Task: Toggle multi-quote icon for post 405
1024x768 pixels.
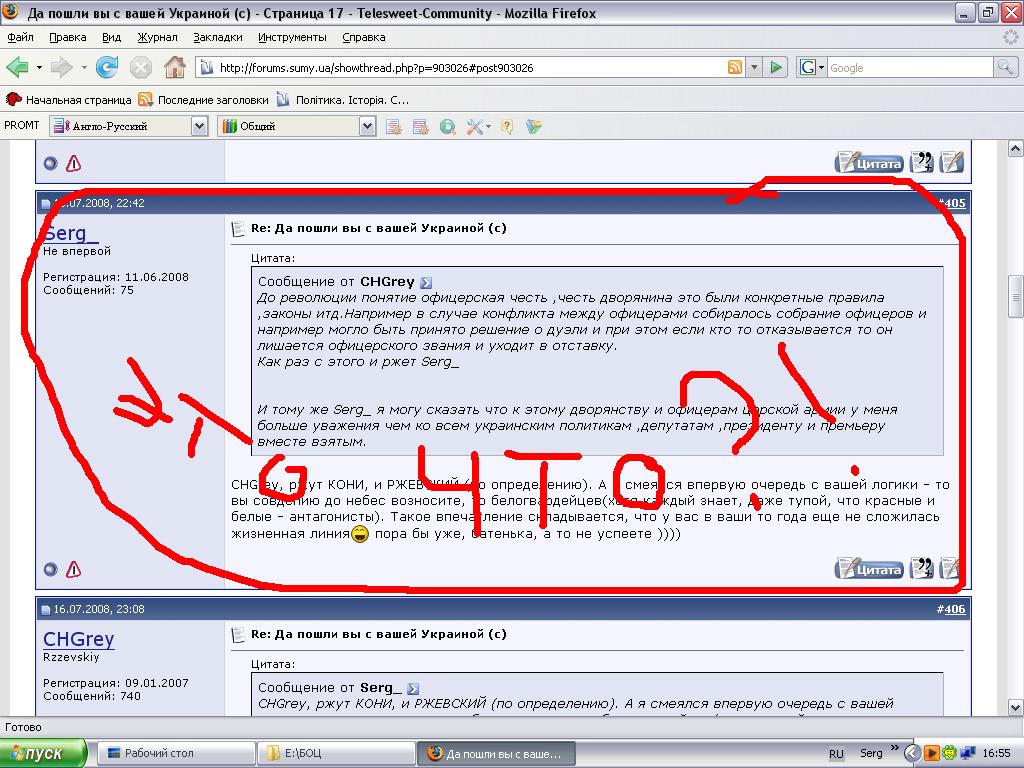Action: [923, 568]
